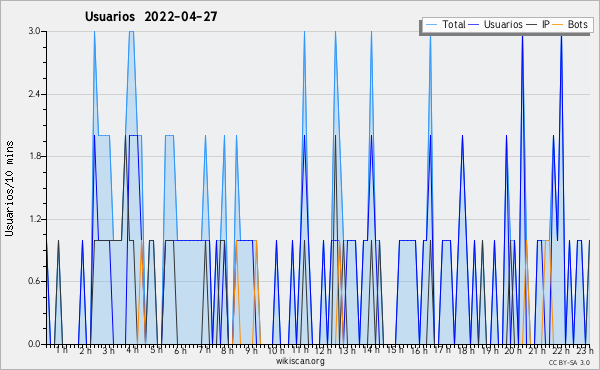Image resolution: width=600 pixels, height=370 pixels.
Task: Click the Total legend label
Action: [454, 24]
